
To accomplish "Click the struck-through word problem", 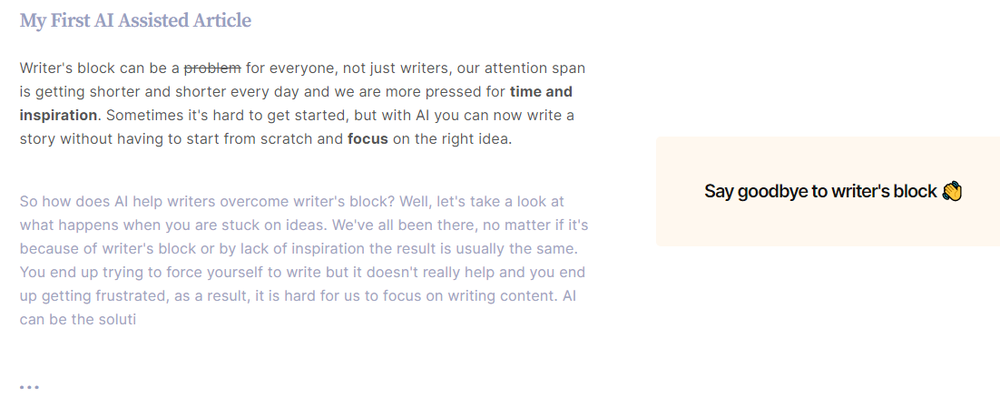I will [212, 68].
